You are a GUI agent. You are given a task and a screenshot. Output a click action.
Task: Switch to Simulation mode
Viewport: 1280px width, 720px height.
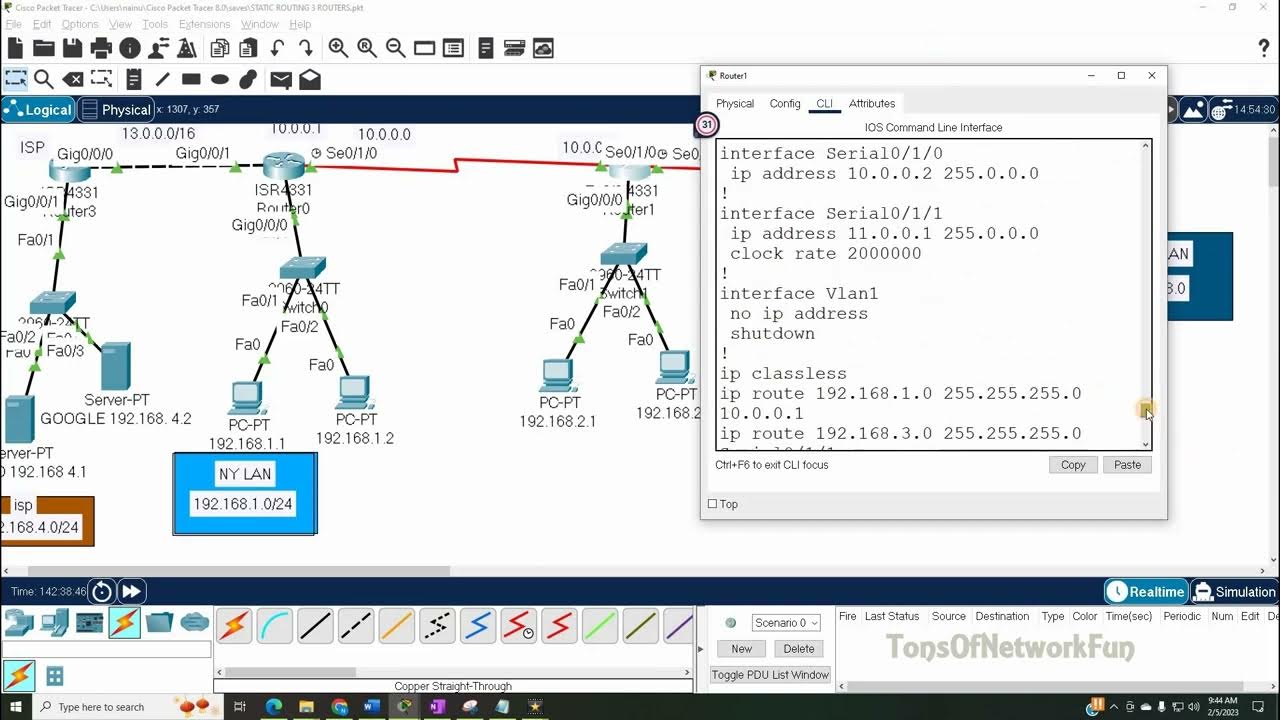[1235, 591]
